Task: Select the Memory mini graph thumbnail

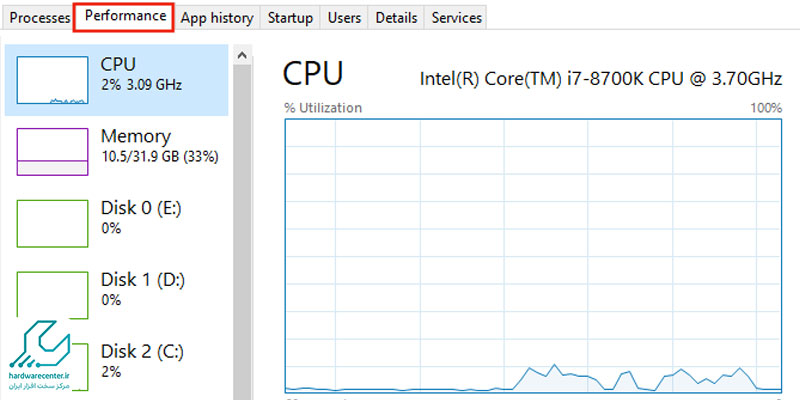Action: [x=52, y=152]
